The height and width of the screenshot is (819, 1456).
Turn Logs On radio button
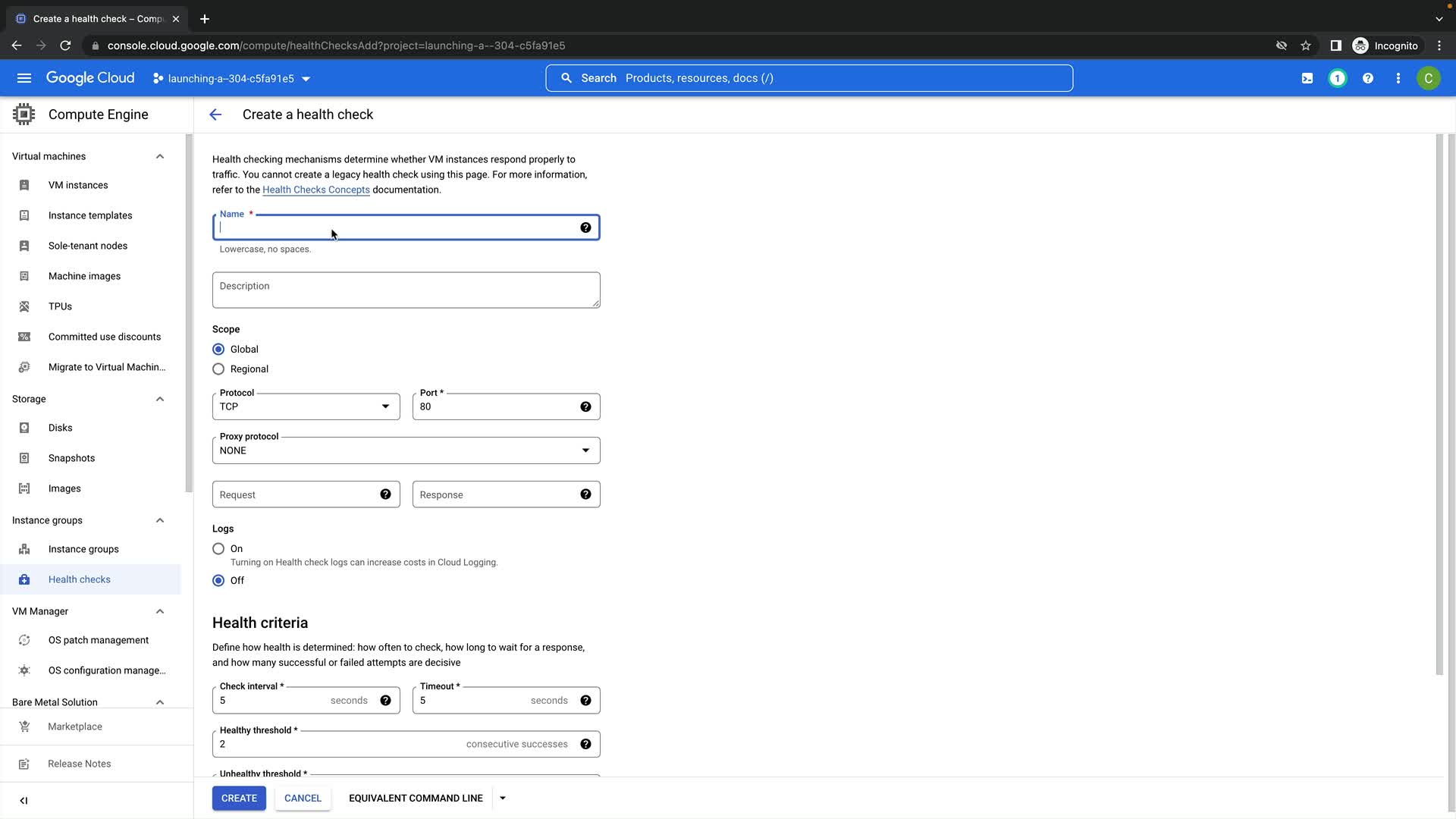click(x=218, y=548)
